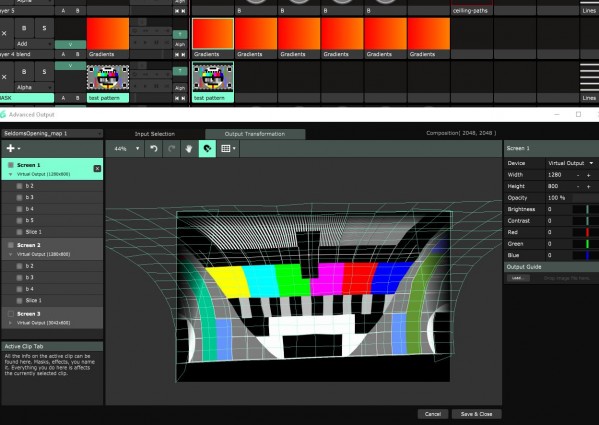Open the Device Virtual Output dropdown
The image size is (599, 425).
(571, 163)
